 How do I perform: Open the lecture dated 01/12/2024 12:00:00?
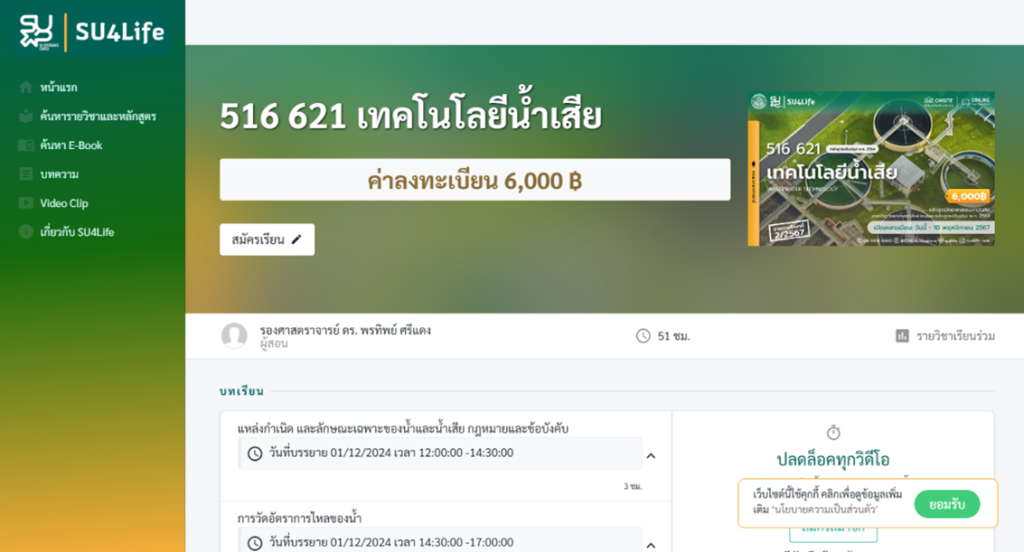pos(440,453)
